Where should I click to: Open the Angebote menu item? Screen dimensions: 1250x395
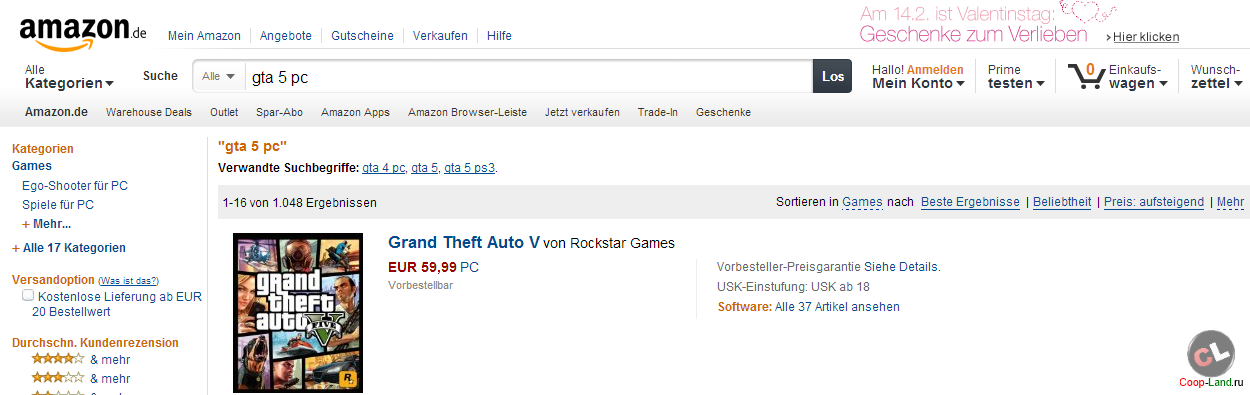point(285,35)
